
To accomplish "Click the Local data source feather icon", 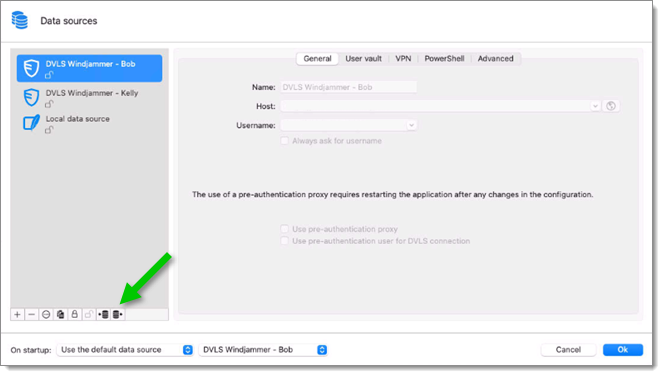I will (31, 123).
